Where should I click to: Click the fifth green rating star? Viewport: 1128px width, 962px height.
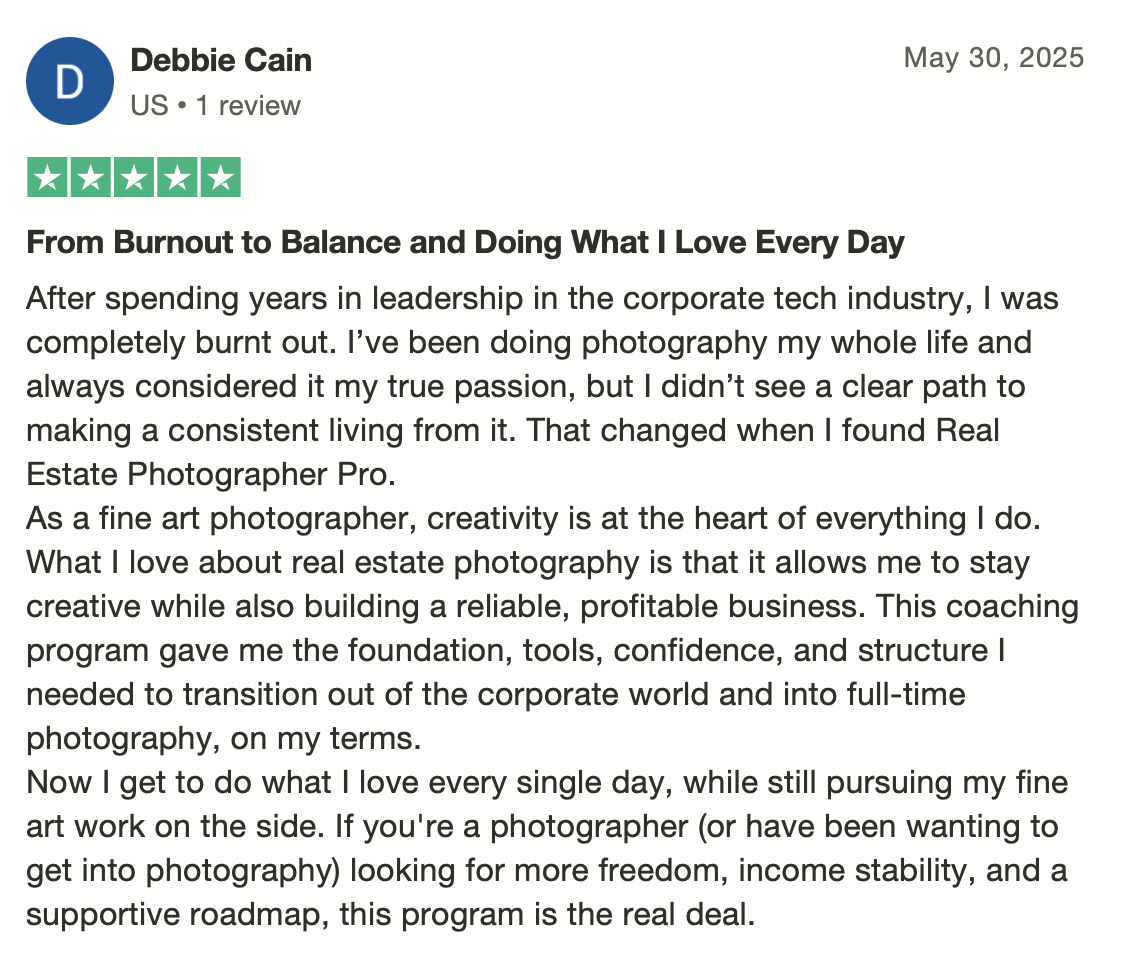tap(220, 177)
